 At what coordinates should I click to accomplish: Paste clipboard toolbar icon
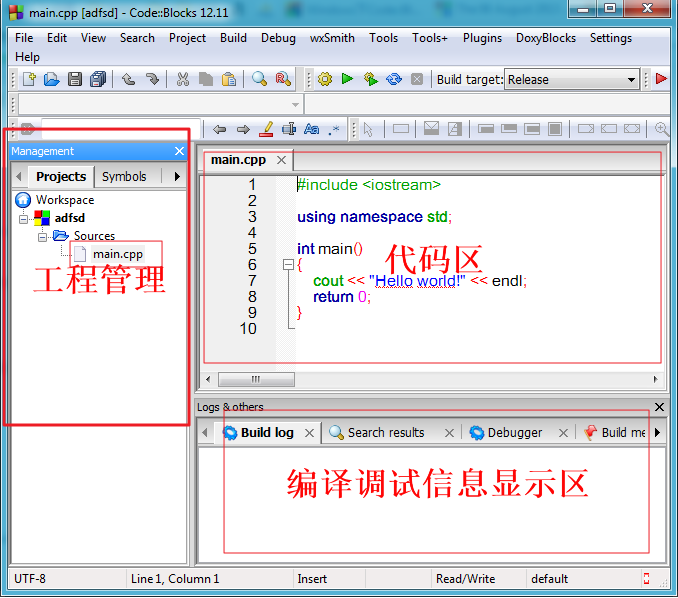pos(229,80)
